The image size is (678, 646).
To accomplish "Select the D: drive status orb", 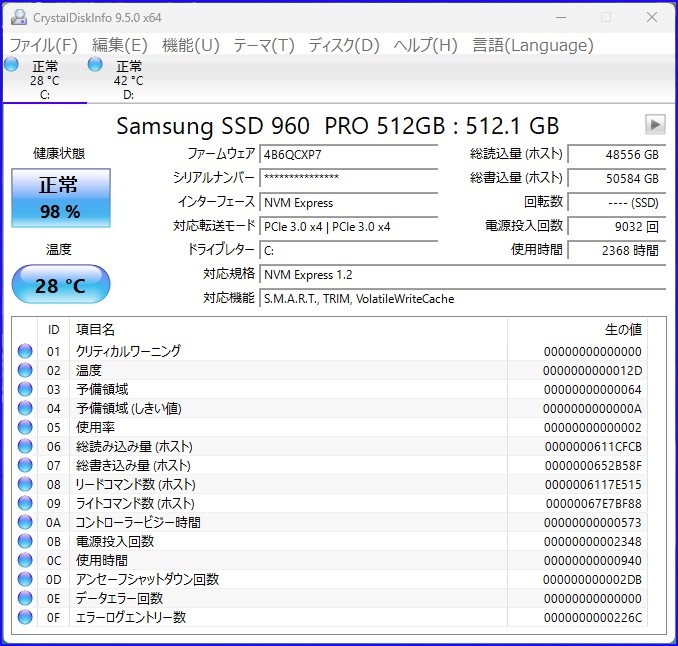I will [95, 65].
